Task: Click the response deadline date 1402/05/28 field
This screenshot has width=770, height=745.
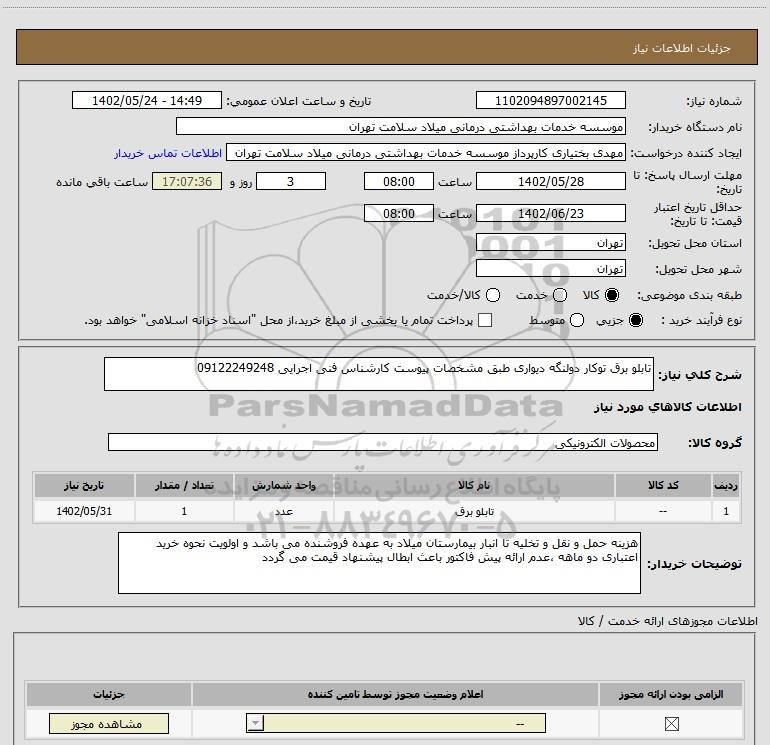Action: click(551, 181)
